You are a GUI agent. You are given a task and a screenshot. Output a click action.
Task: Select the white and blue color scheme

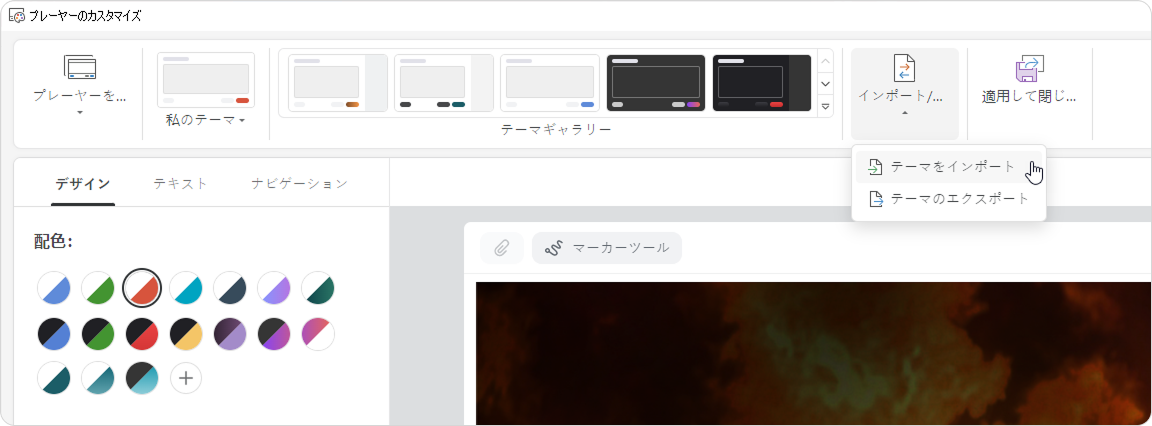point(54,287)
